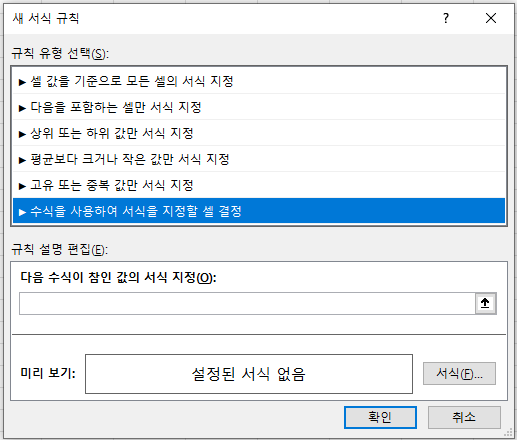Click the preview box '설정된 서식 없음'

point(249,374)
